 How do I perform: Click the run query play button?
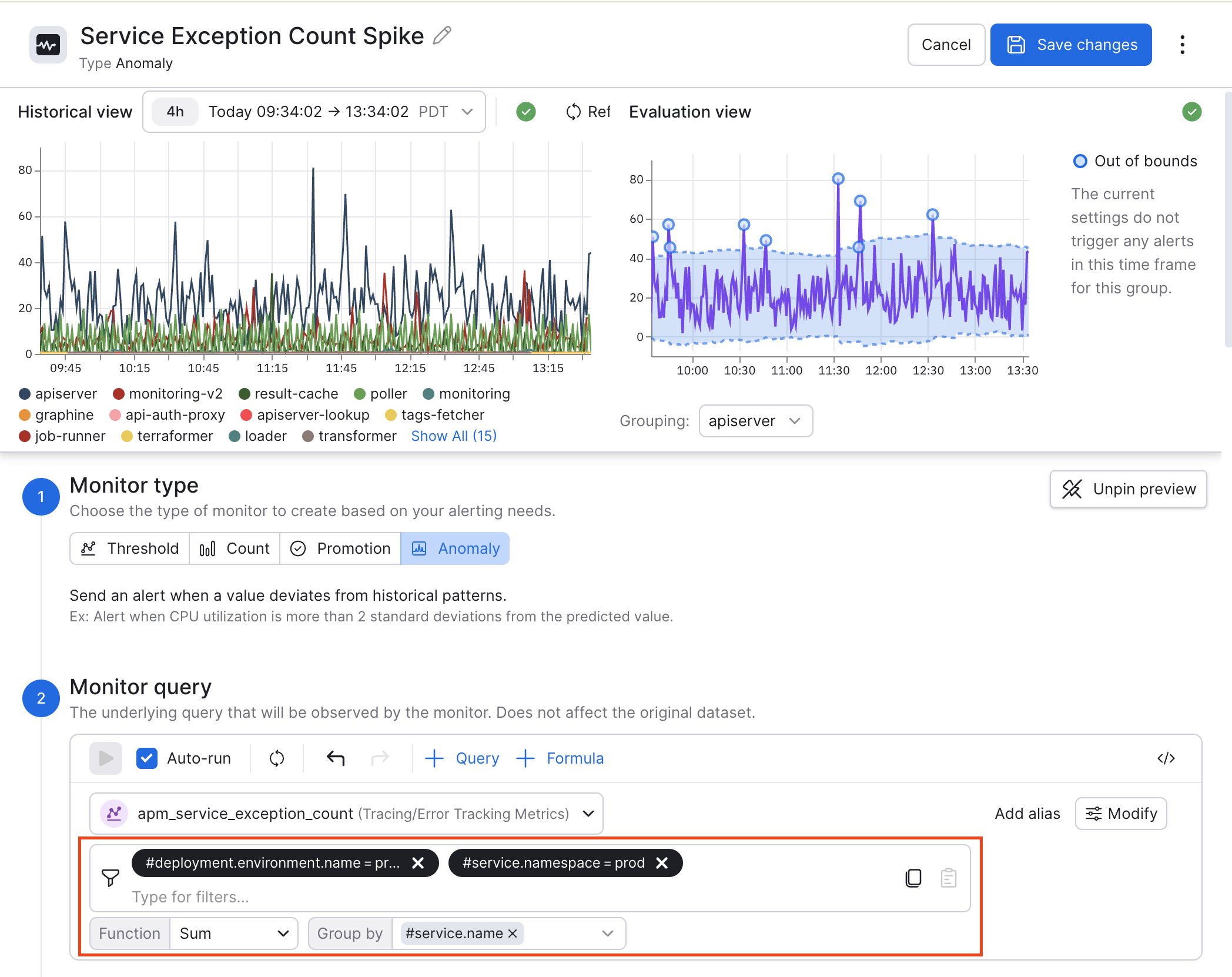106,758
